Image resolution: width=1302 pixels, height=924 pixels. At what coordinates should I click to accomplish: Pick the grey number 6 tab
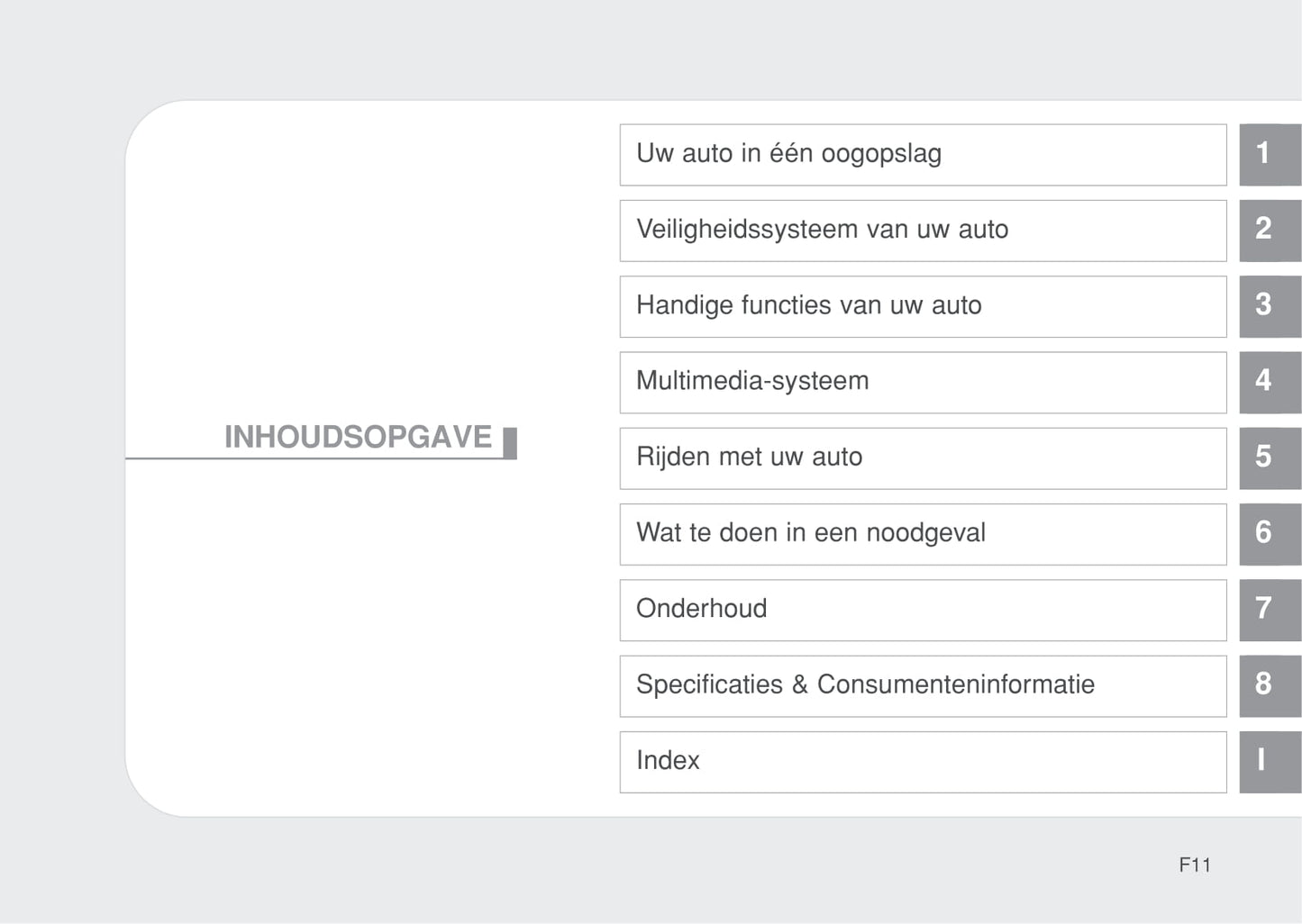click(x=1269, y=534)
